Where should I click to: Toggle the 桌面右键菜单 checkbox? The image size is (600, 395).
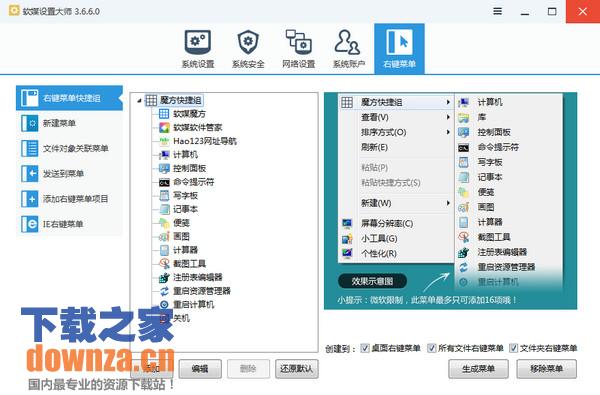(x=365, y=348)
